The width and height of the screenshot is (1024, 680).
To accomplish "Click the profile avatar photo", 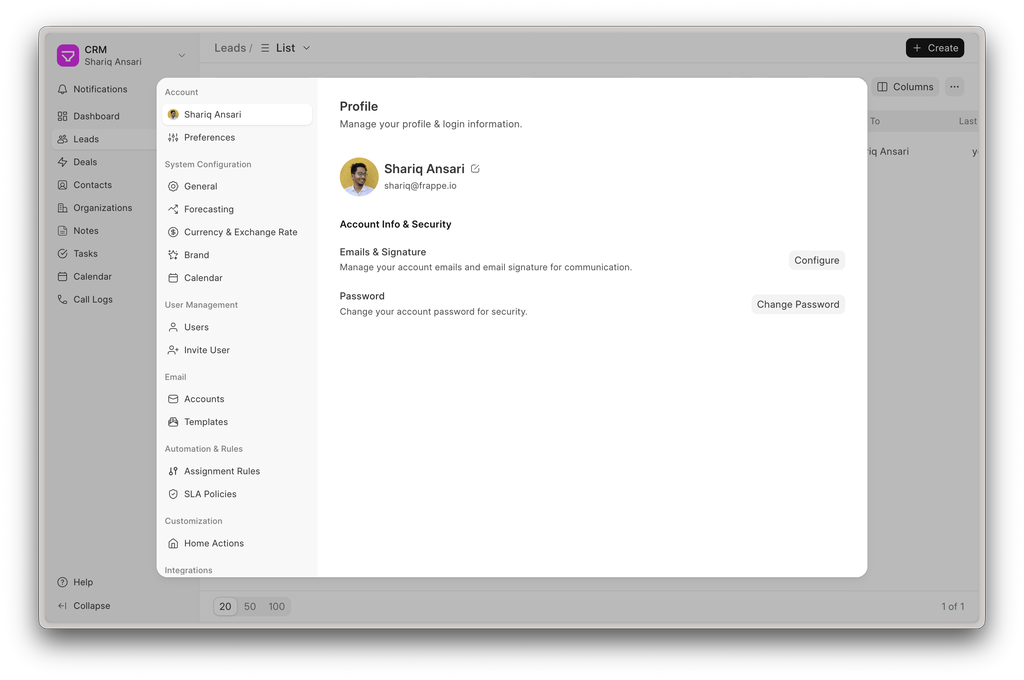I will click(359, 177).
